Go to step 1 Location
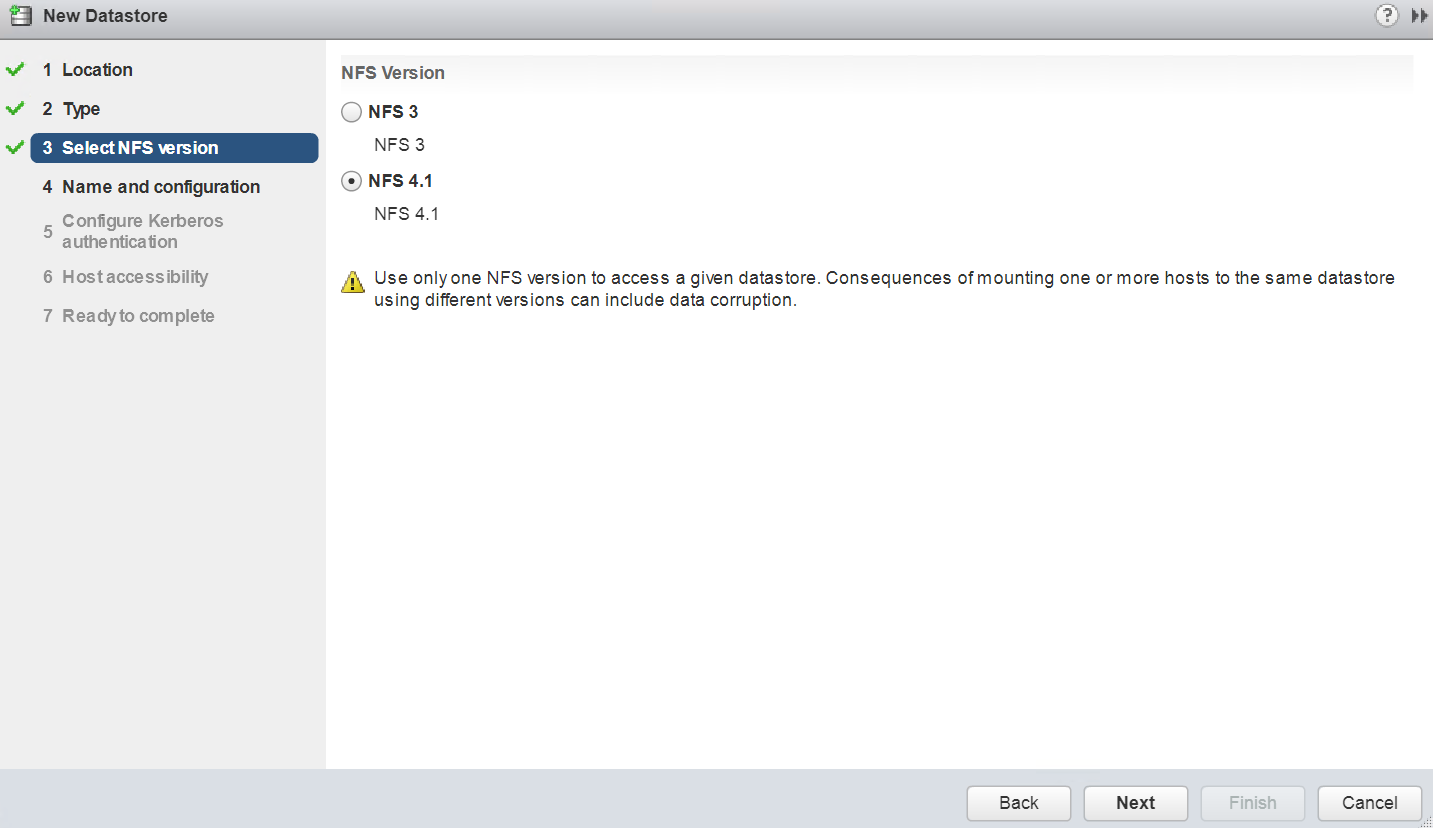 [x=97, y=70]
